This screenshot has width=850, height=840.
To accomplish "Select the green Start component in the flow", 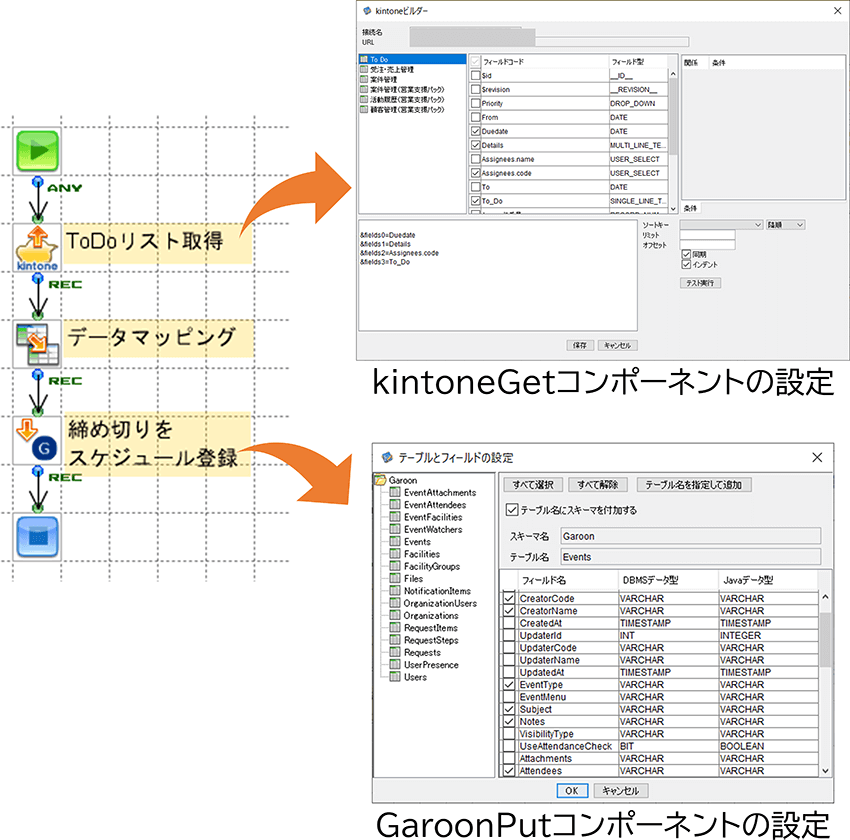I will point(37,151).
